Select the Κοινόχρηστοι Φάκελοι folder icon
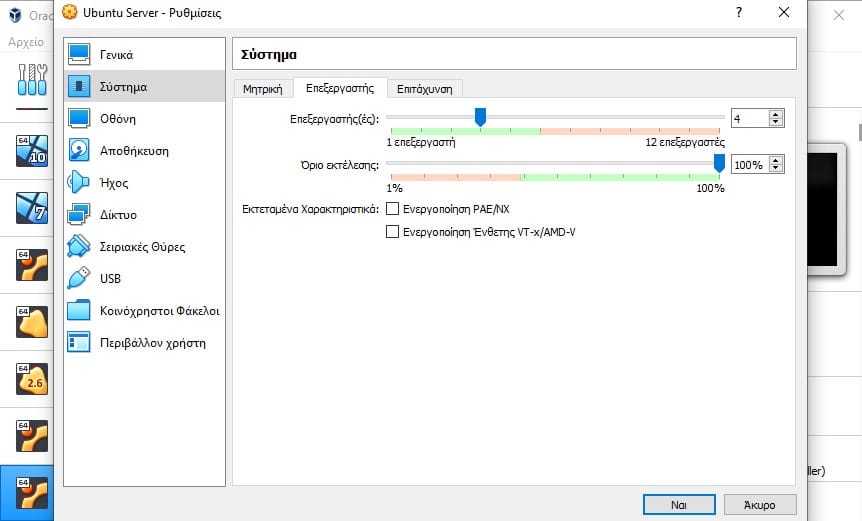 pyautogui.click(x=78, y=310)
